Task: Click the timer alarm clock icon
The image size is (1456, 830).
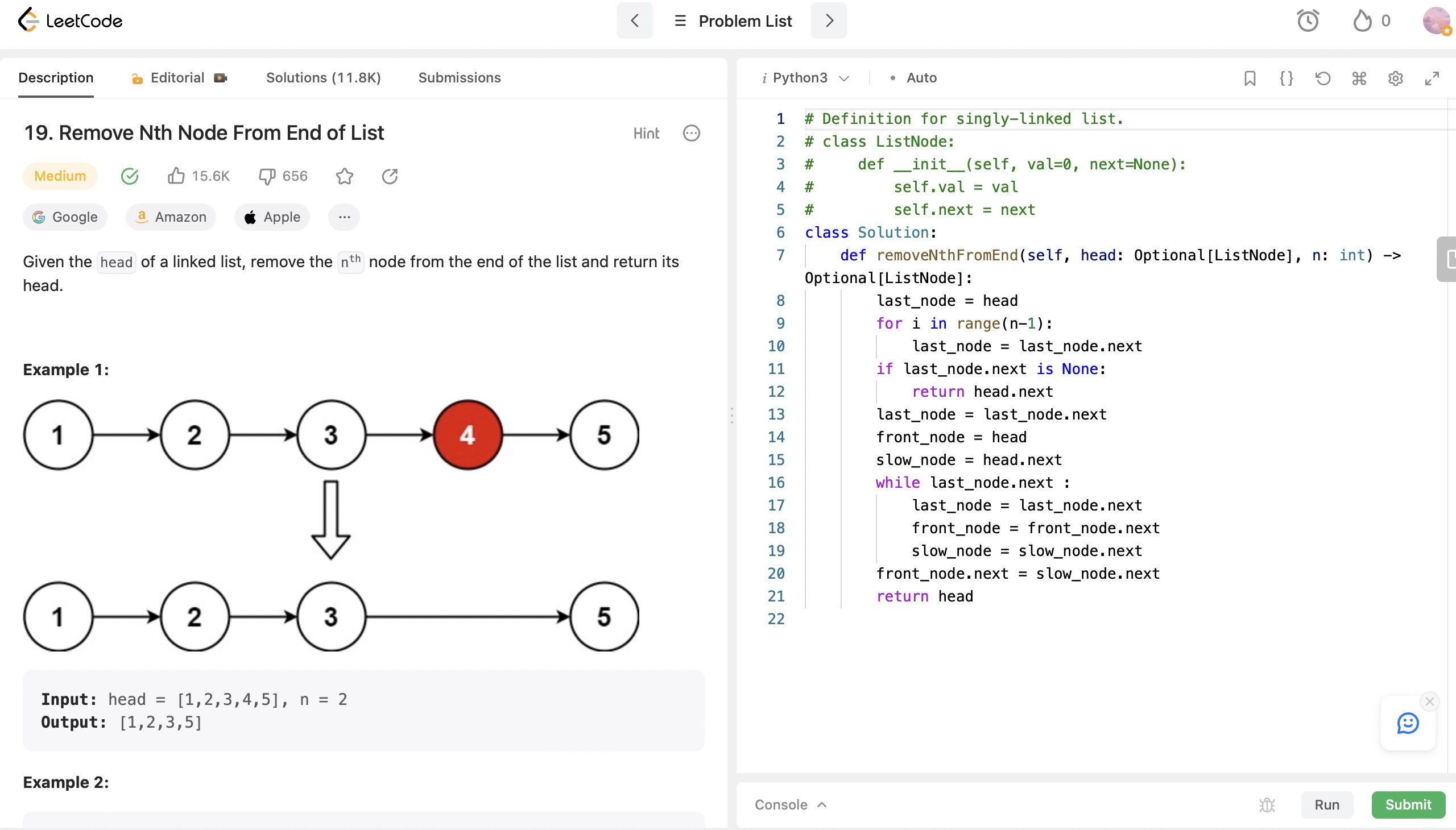Action: [1308, 21]
